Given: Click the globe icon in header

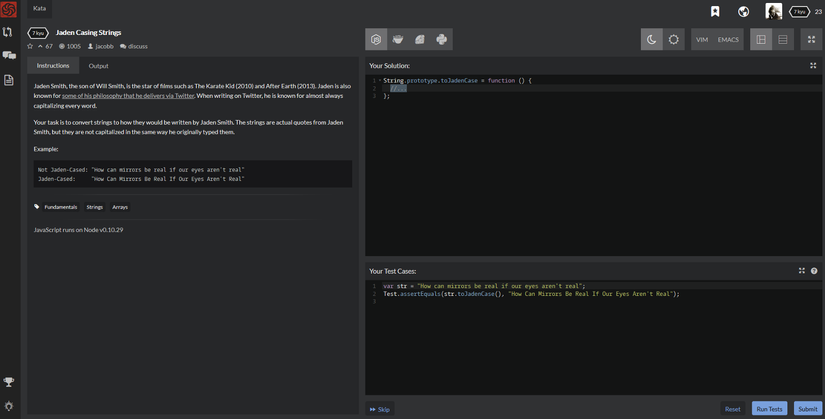Looking at the screenshot, I should (743, 12).
